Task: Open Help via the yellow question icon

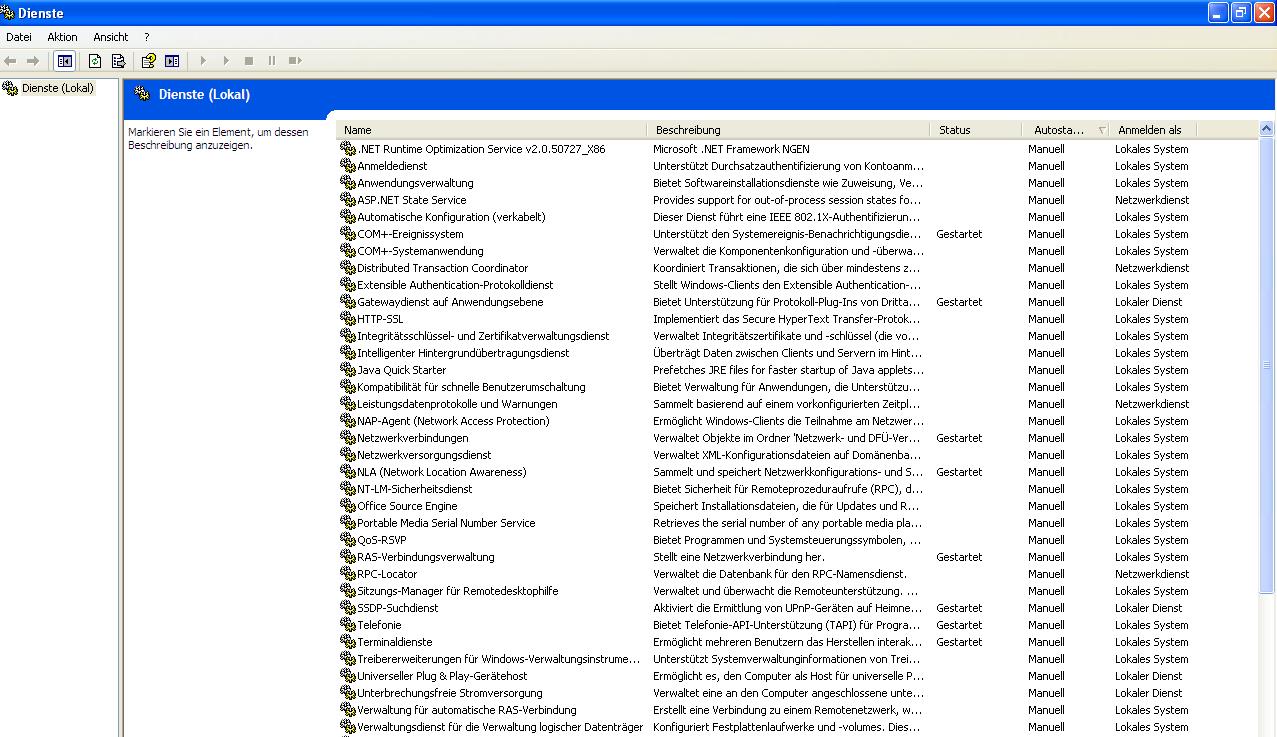Action: [x=149, y=61]
